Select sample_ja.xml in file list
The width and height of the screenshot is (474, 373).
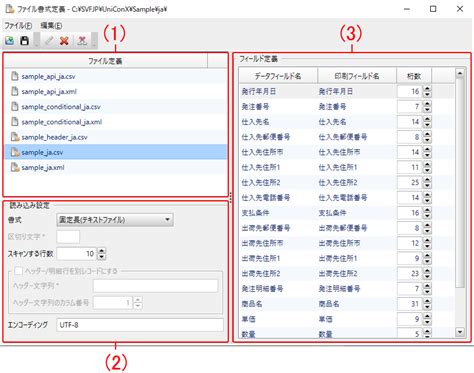(x=115, y=167)
